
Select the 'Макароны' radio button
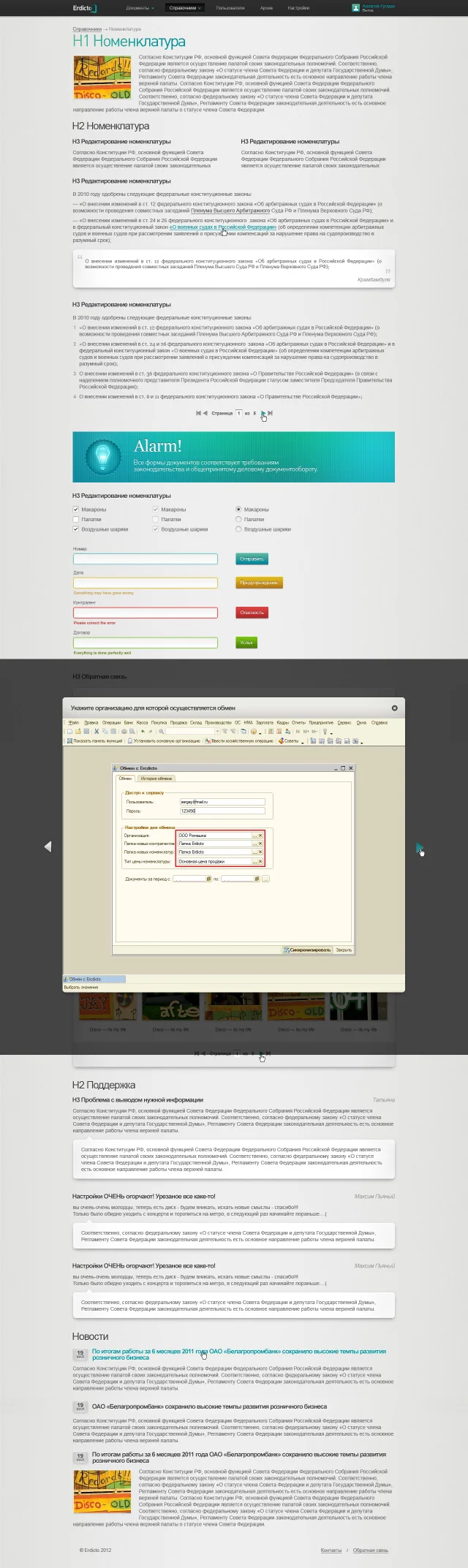pyautogui.click(x=238, y=510)
